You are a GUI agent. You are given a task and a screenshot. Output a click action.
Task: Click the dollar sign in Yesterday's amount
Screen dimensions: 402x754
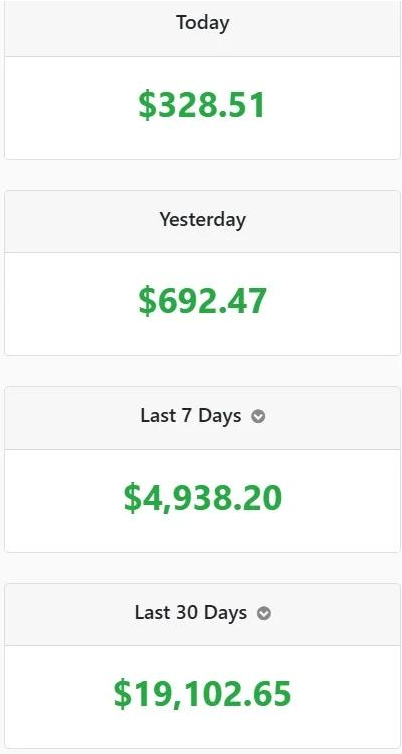[x=147, y=302]
